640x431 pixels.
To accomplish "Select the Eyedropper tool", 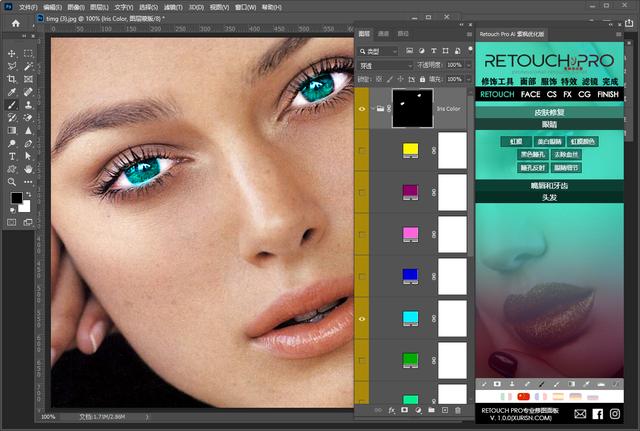I will click(x=12, y=92).
